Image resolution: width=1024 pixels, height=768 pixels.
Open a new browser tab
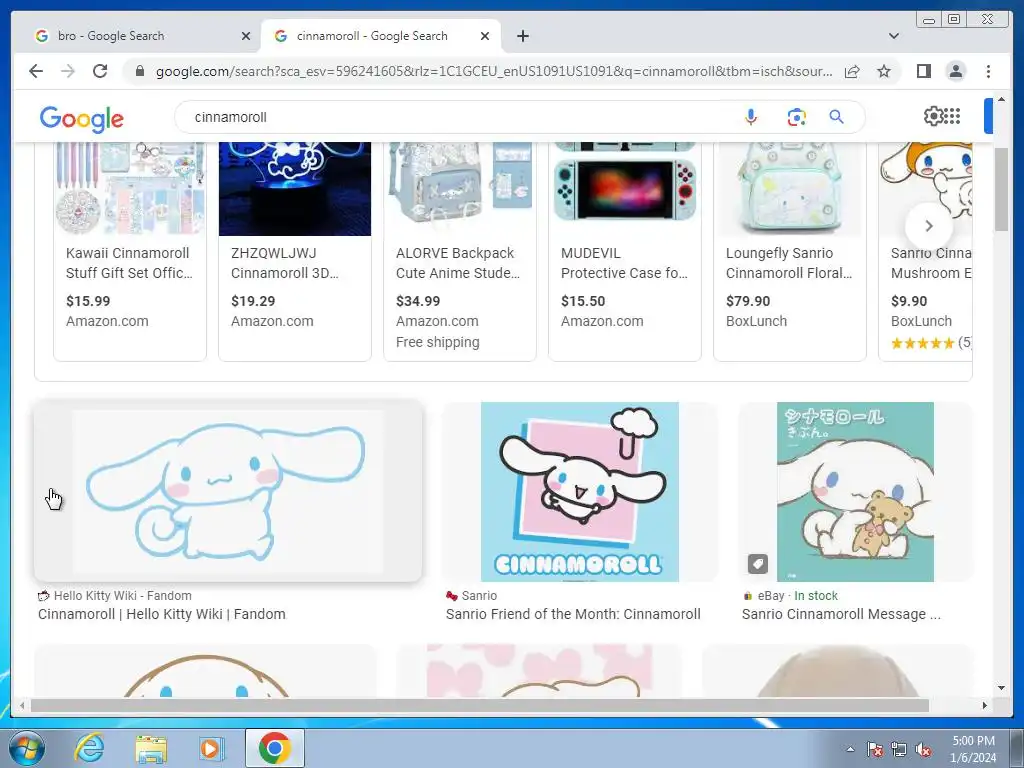click(x=522, y=36)
